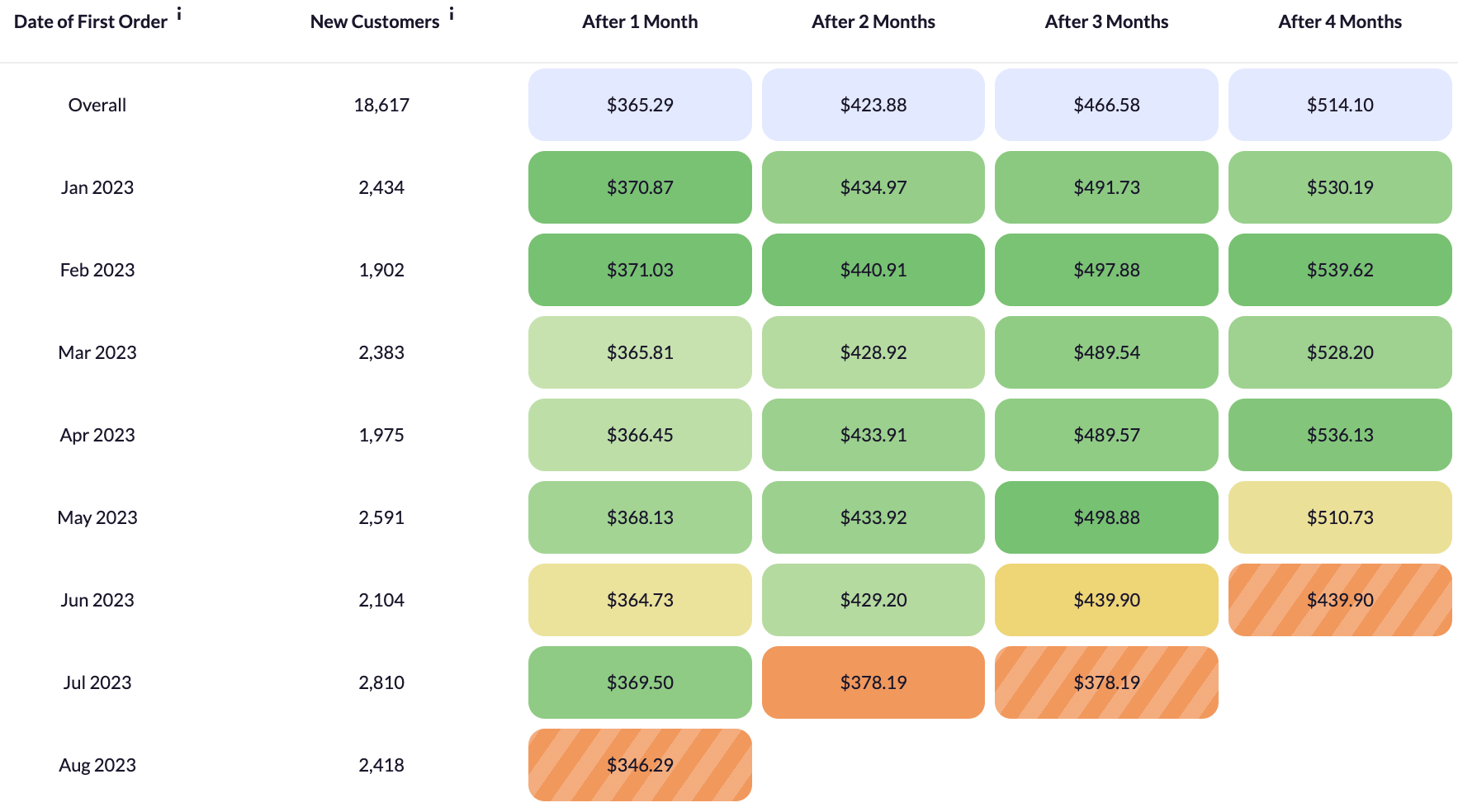Click info icon beside Date of First Order

point(179,14)
